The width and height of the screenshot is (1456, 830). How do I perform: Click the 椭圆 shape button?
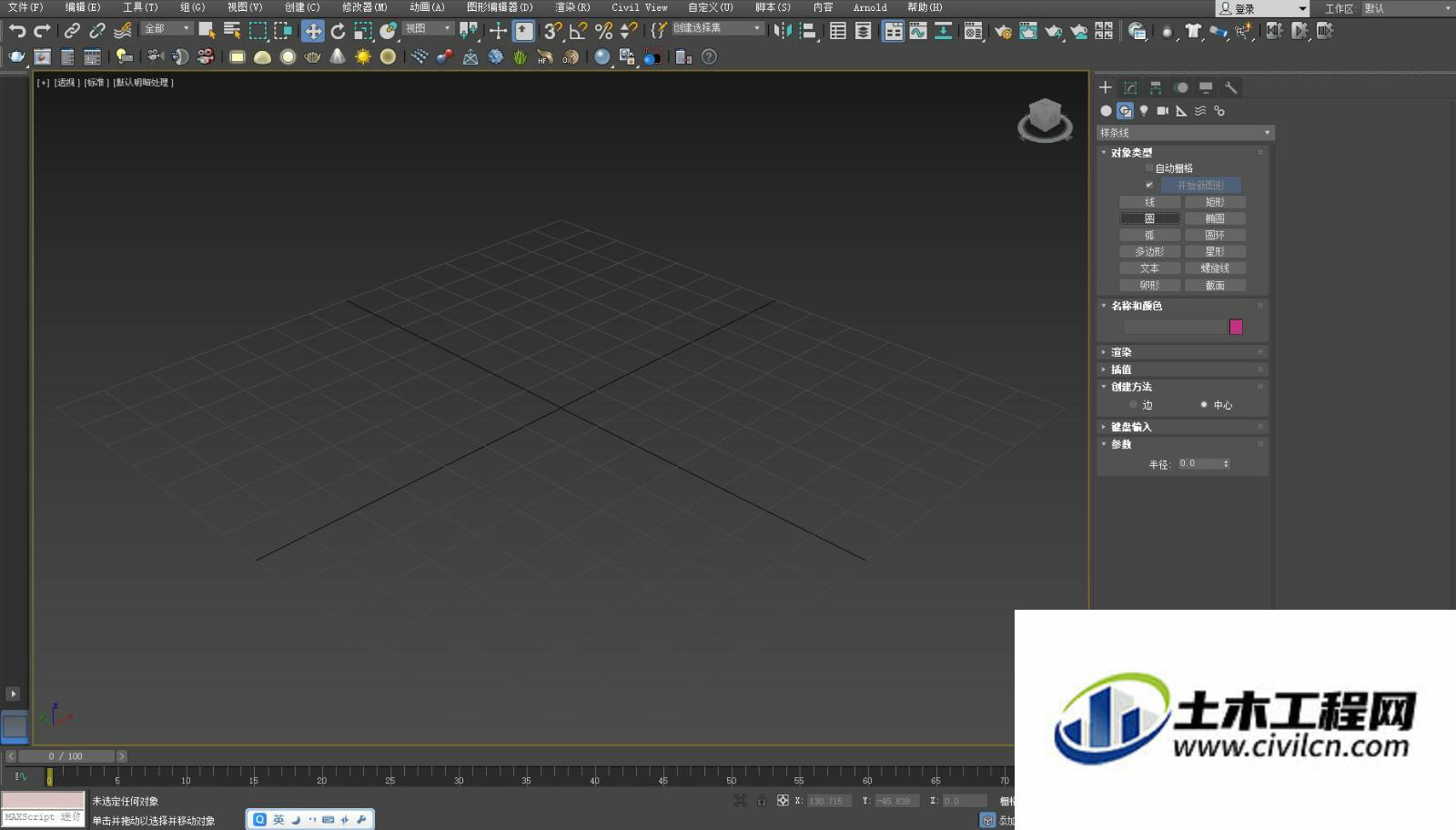pyautogui.click(x=1215, y=218)
